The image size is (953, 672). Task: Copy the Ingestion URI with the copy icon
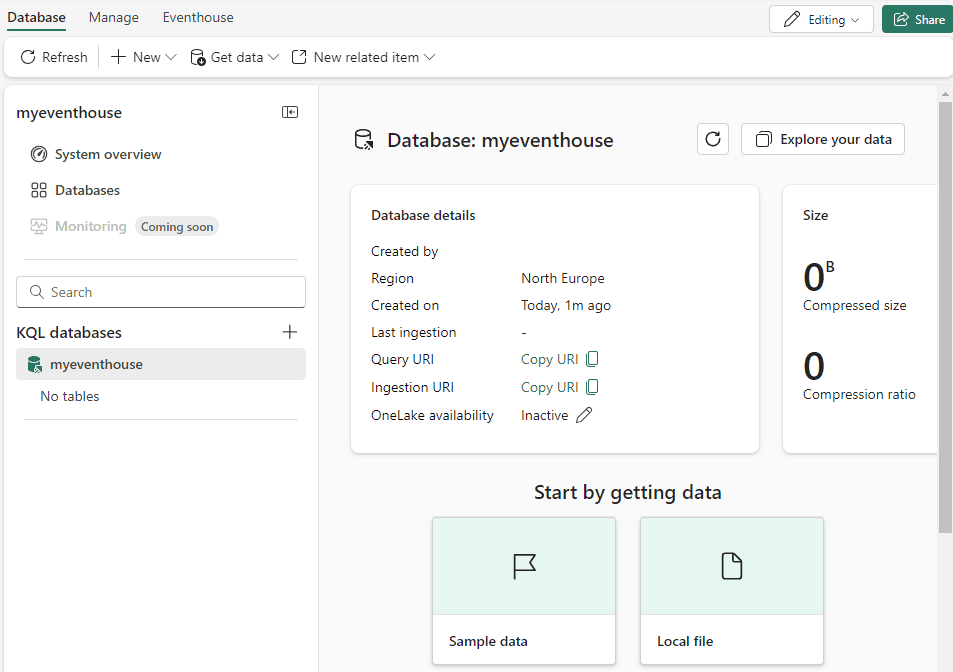point(592,387)
